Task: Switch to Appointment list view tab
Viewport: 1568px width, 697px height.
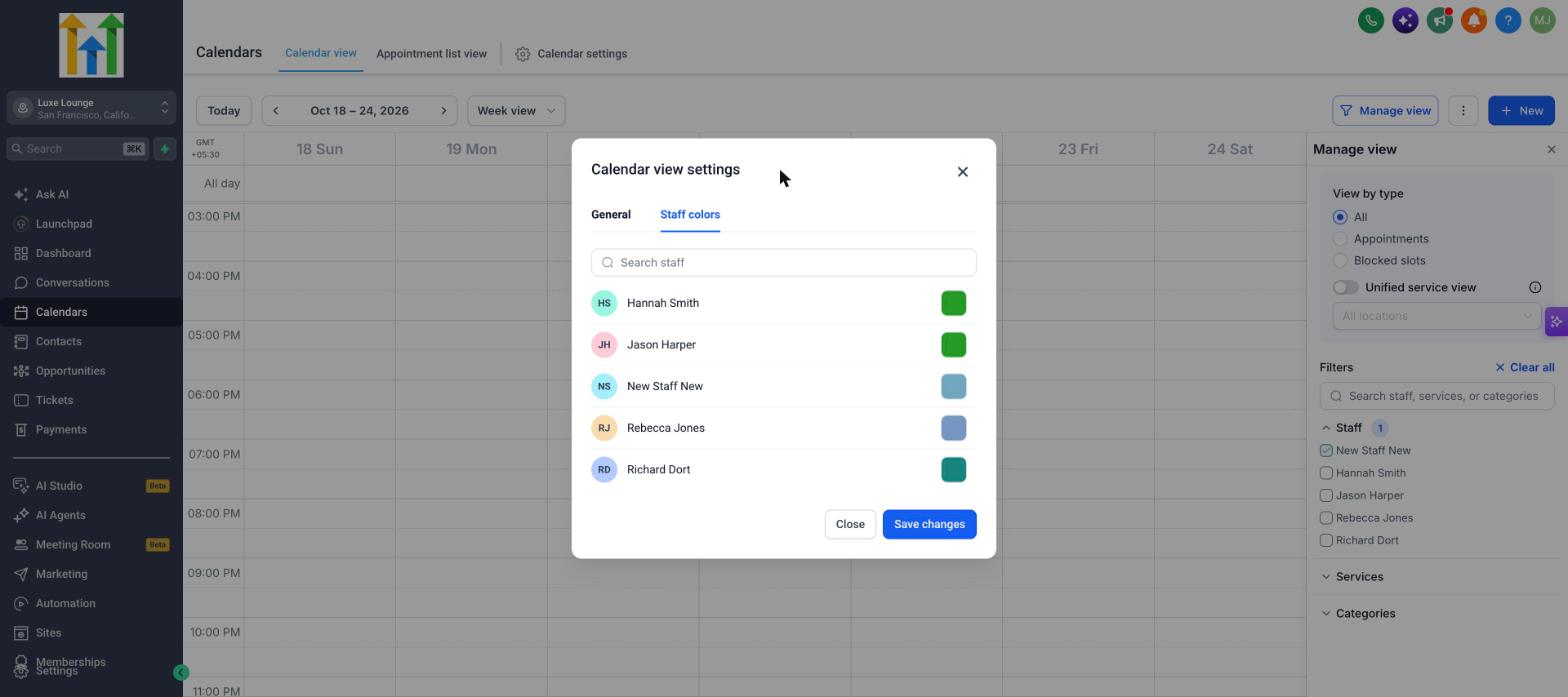Action: [431, 54]
